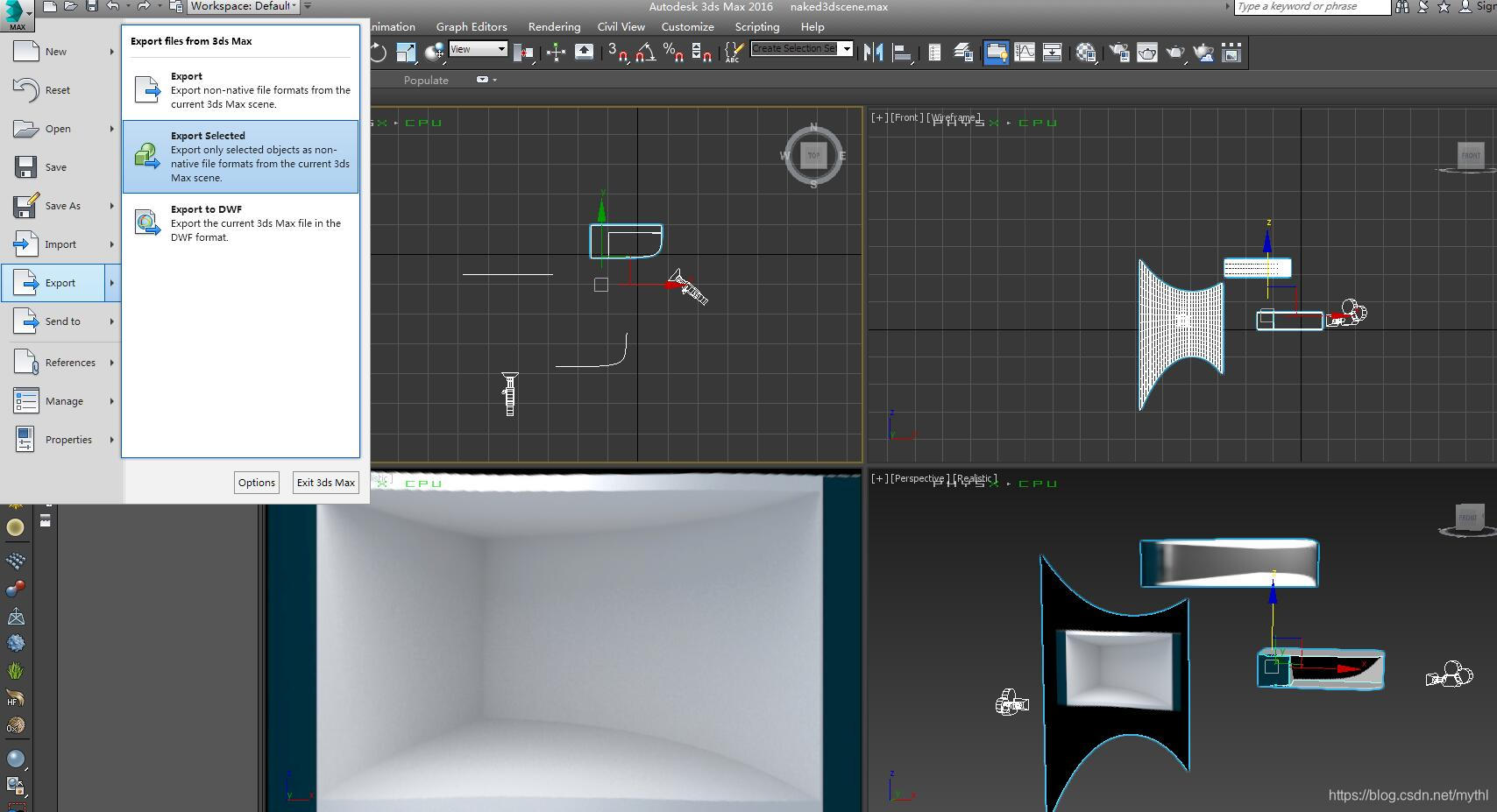
Task: Open Autodesk A360 gallery icon
Action: 1231,53
